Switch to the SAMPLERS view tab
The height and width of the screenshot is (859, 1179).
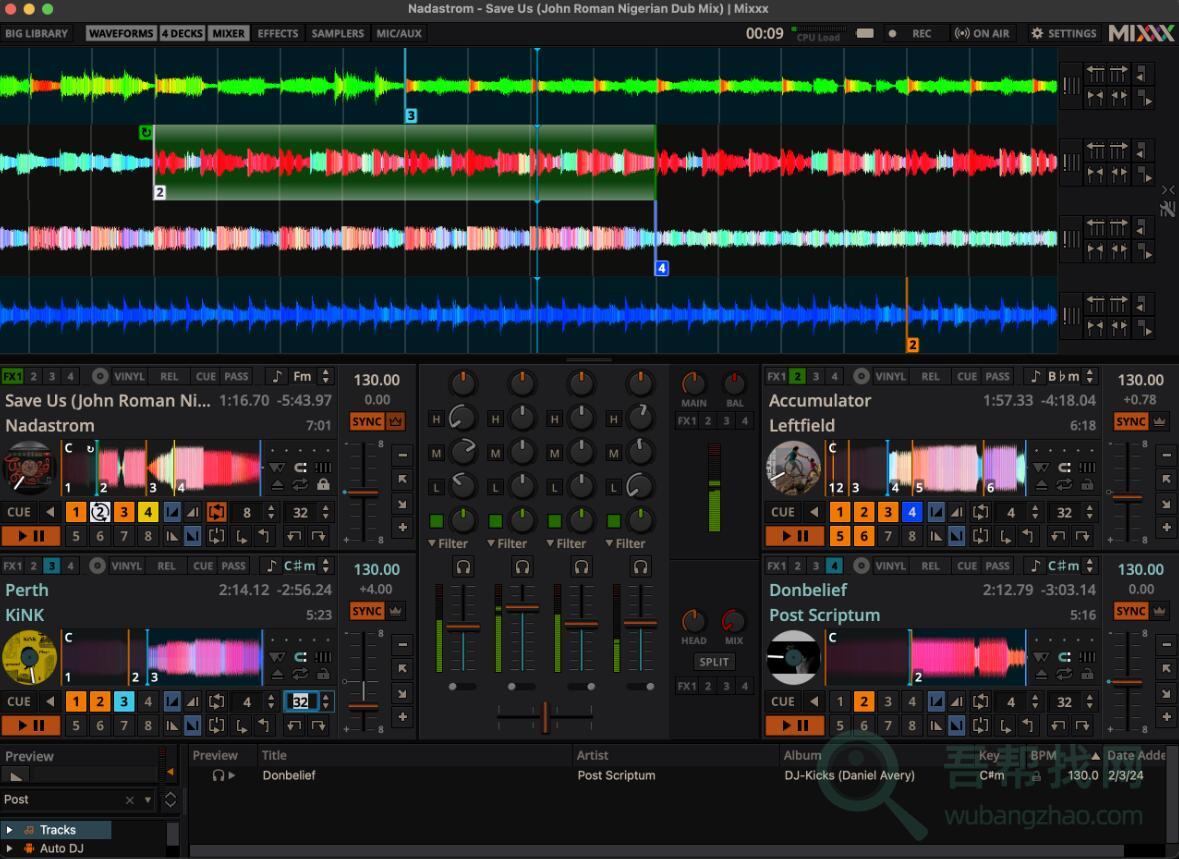tap(337, 33)
